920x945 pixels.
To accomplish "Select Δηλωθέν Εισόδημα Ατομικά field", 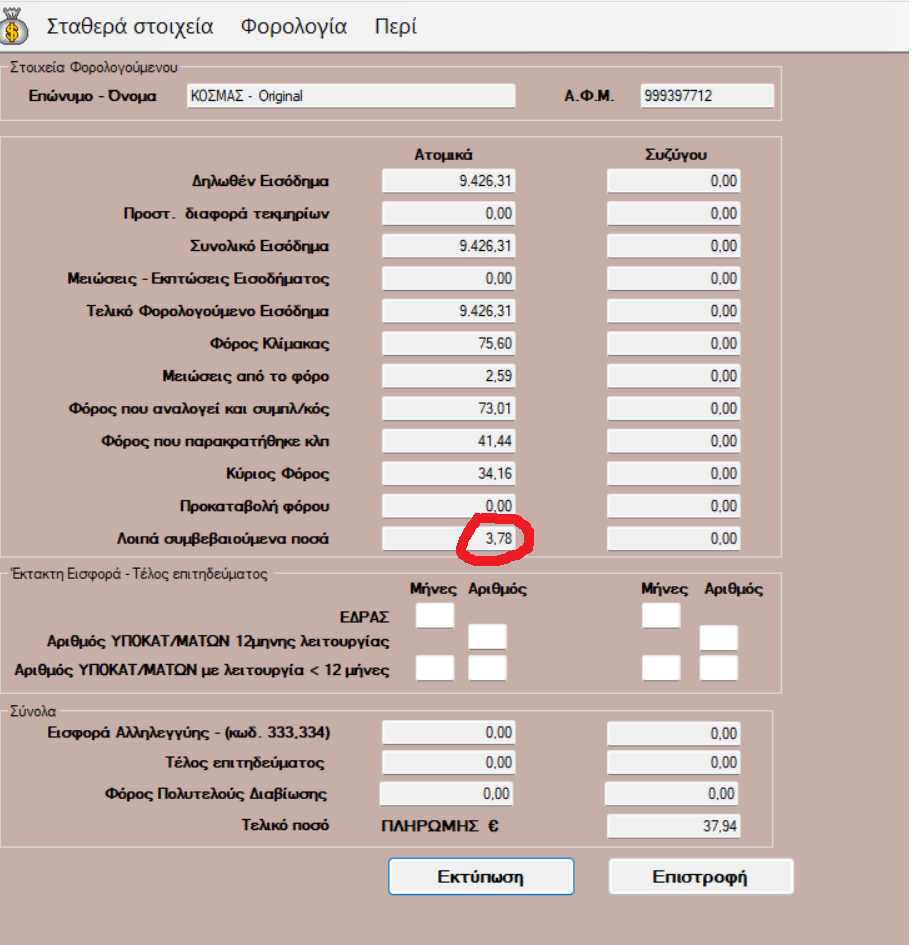I will (x=449, y=181).
